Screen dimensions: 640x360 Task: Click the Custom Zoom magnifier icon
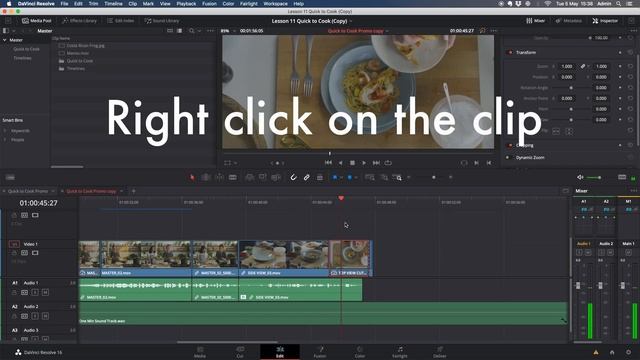pyautogui.click(x=397, y=177)
